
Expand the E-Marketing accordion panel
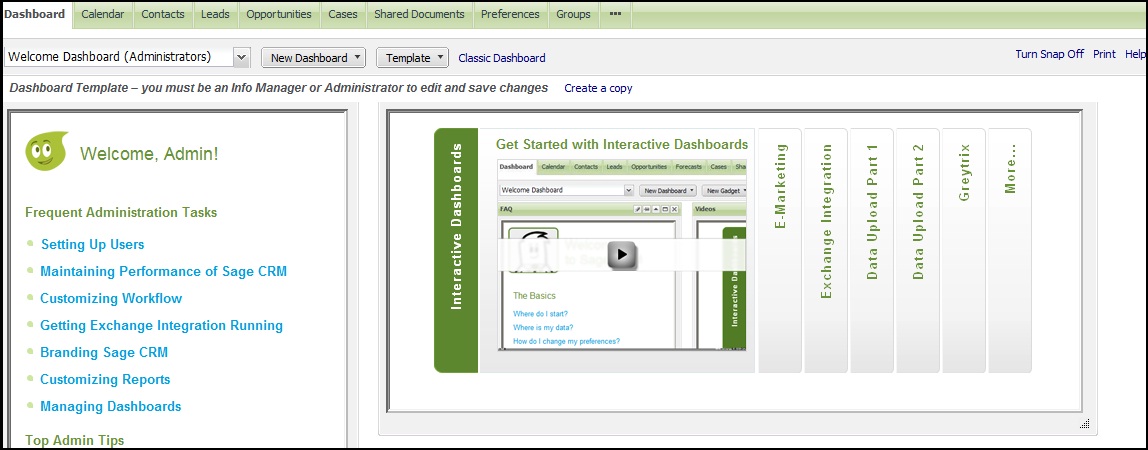[780, 250]
